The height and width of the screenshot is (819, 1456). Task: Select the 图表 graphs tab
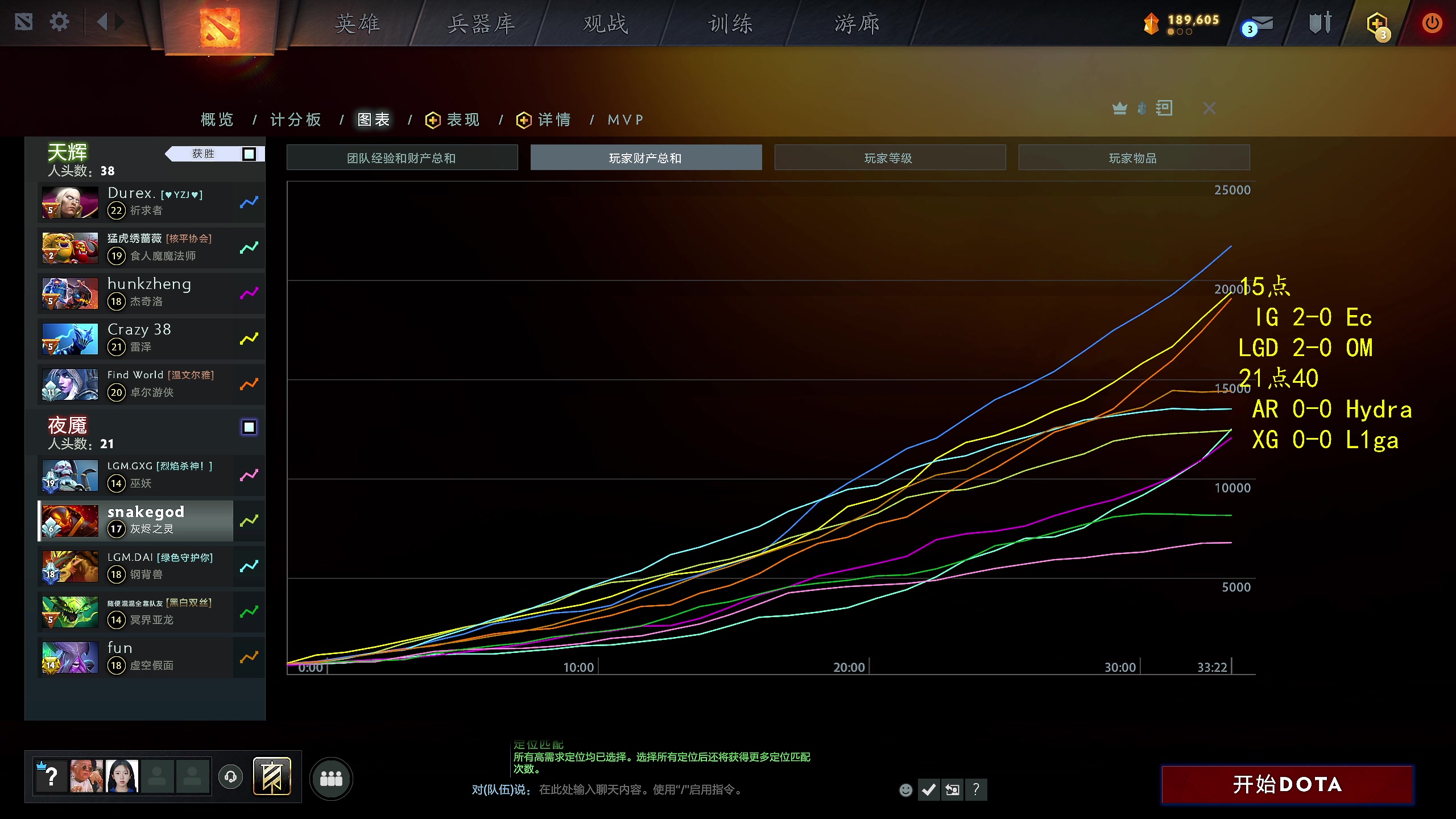click(x=374, y=119)
